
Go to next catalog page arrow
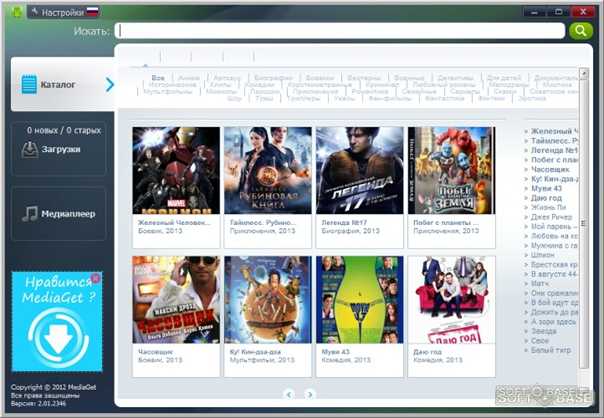coord(309,394)
